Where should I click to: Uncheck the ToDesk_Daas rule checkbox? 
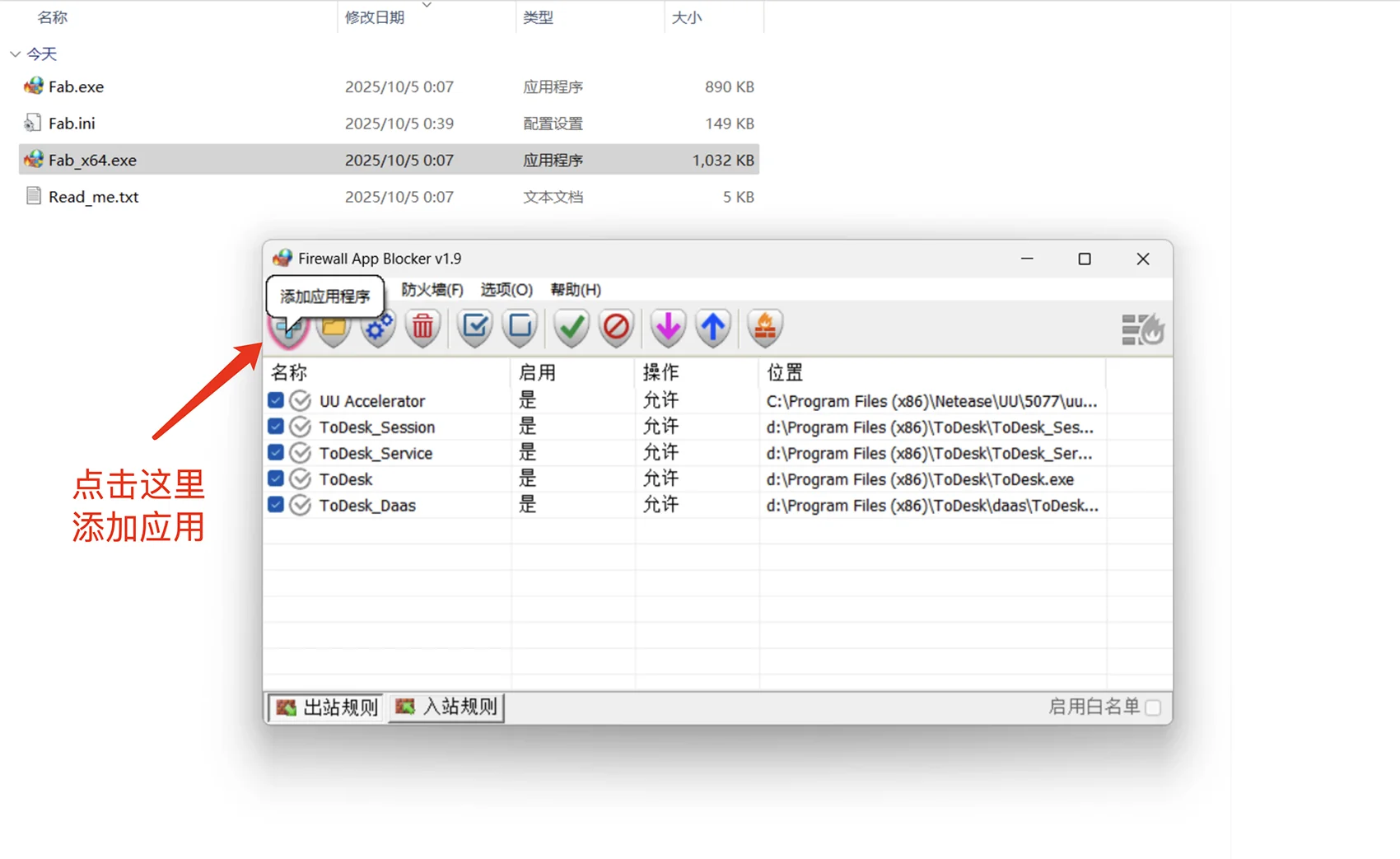click(x=276, y=505)
